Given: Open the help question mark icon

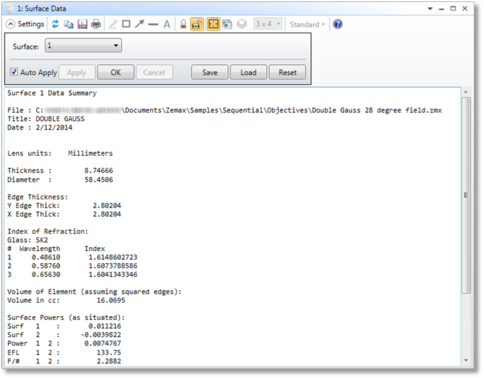Looking at the screenshot, I should (x=338, y=24).
